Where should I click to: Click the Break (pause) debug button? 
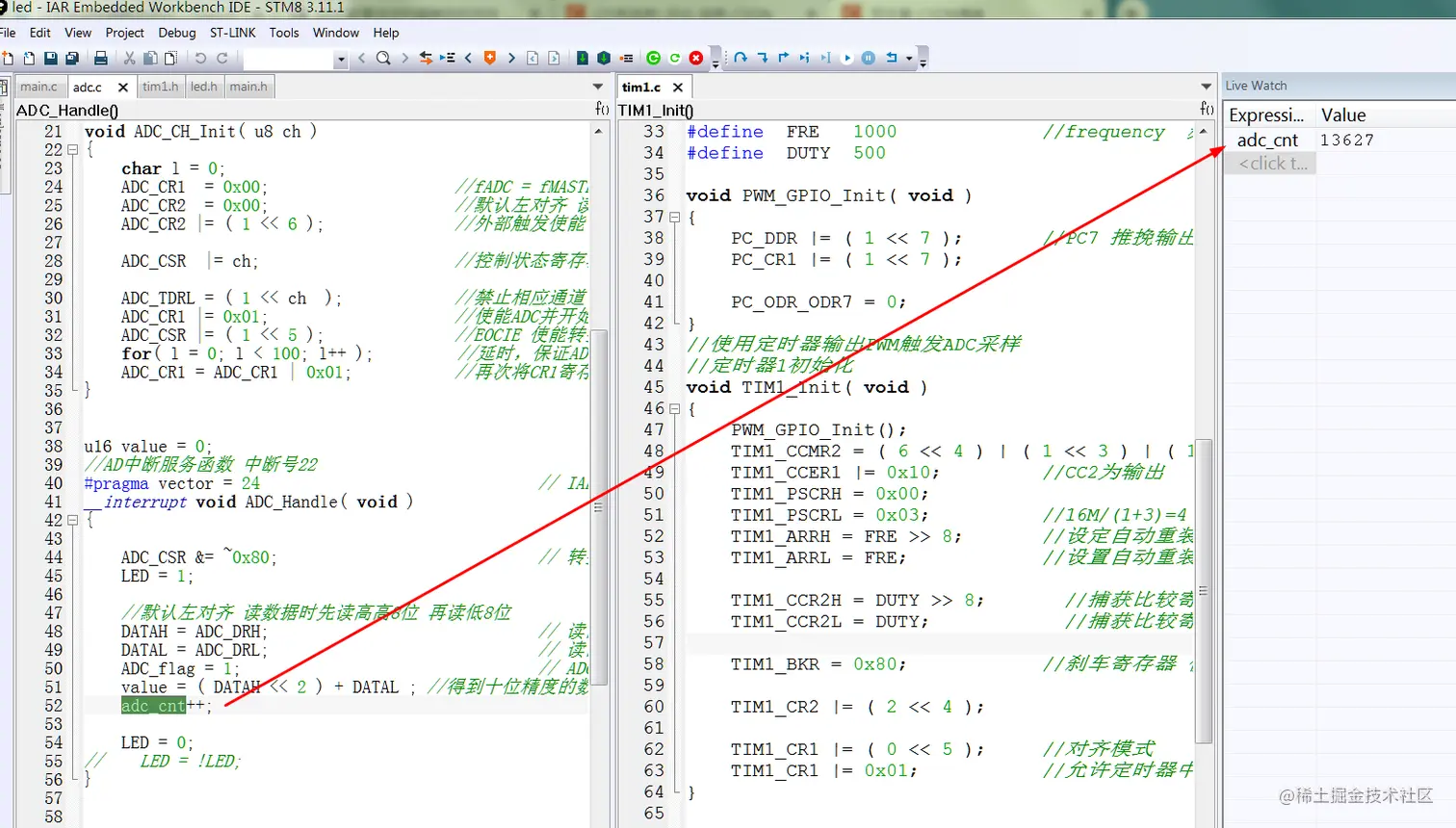pos(869,58)
